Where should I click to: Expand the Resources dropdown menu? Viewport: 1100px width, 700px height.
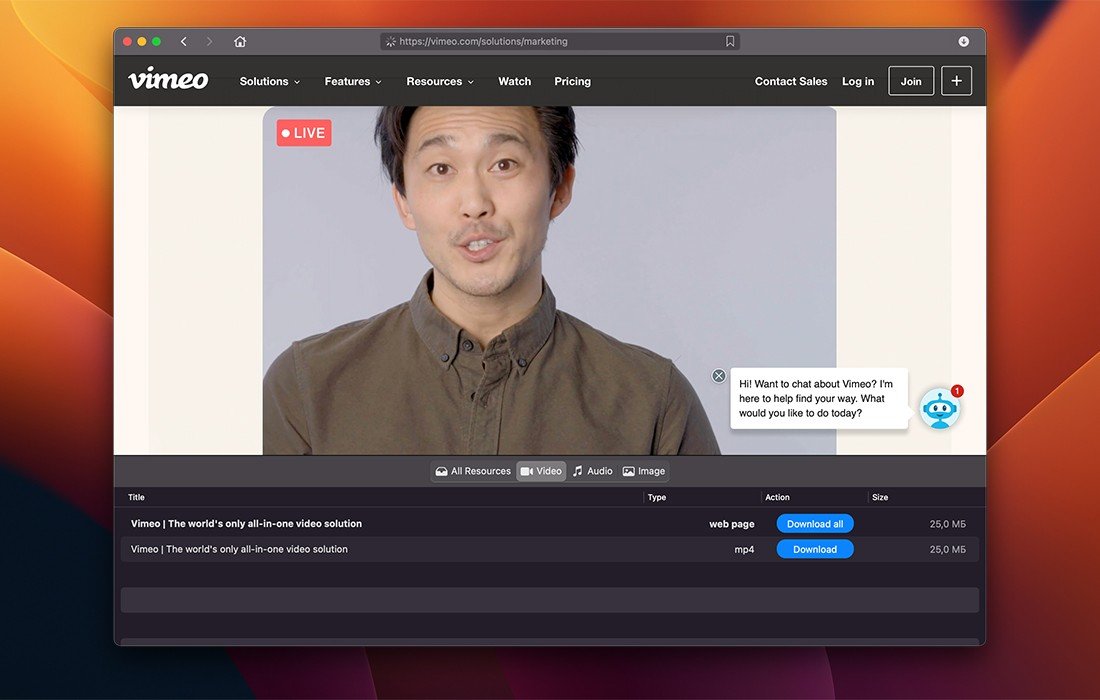(x=440, y=82)
